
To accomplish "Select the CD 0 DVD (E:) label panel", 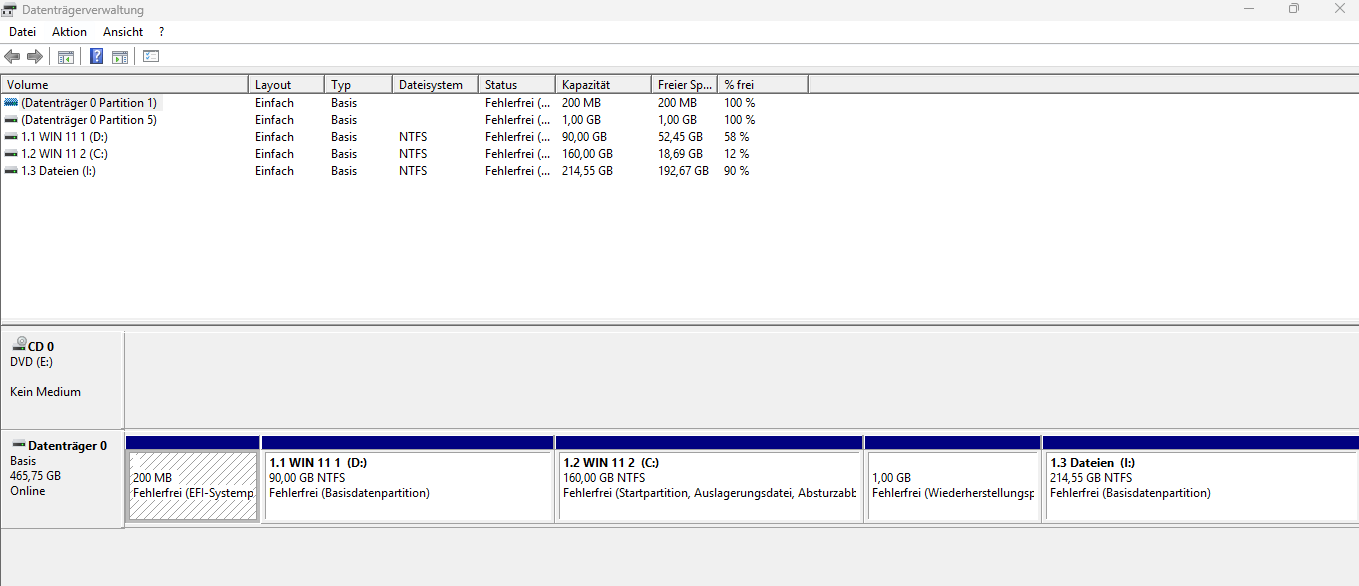I will [x=62, y=379].
